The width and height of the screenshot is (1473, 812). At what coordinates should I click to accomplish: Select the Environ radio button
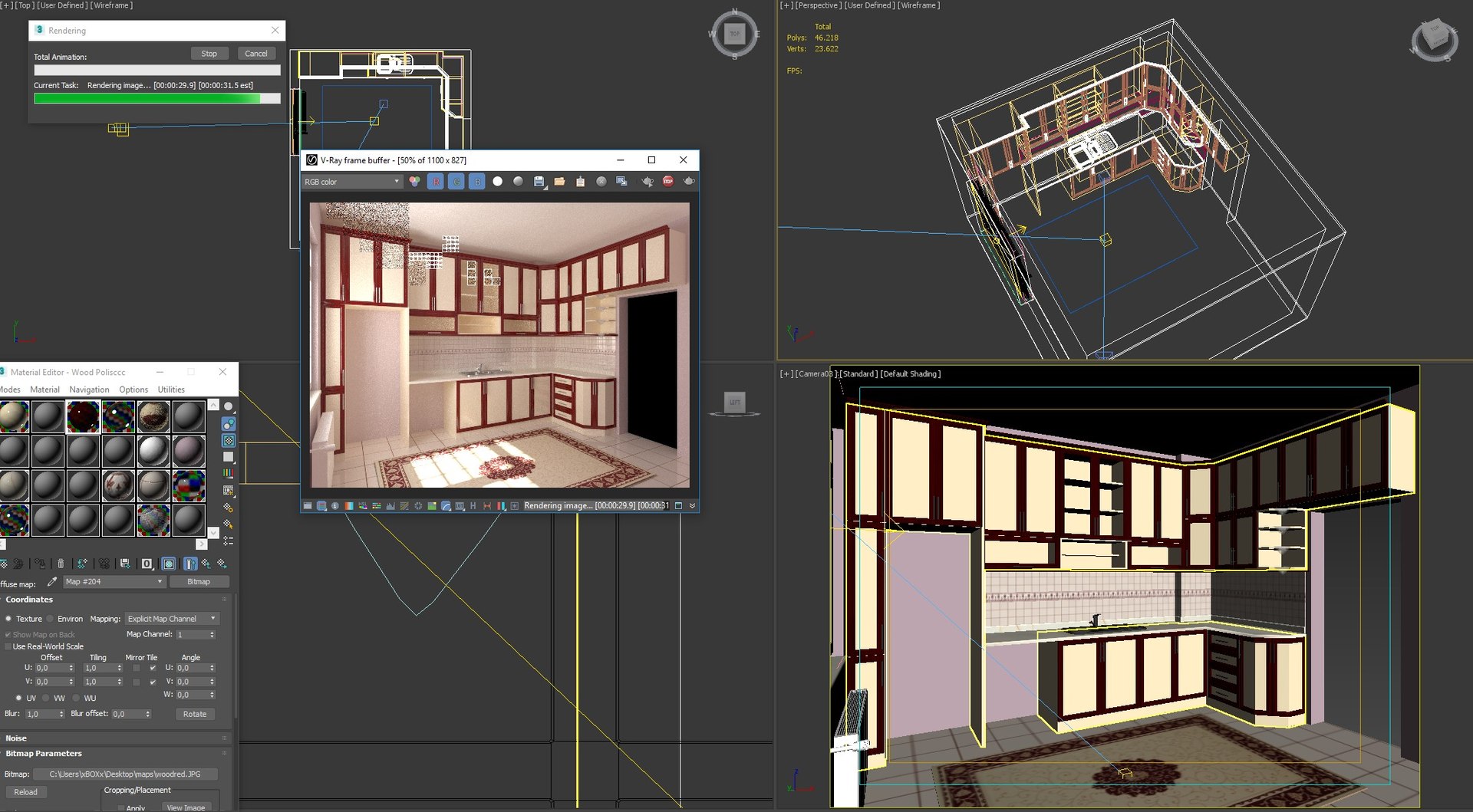[x=50, y=619]
